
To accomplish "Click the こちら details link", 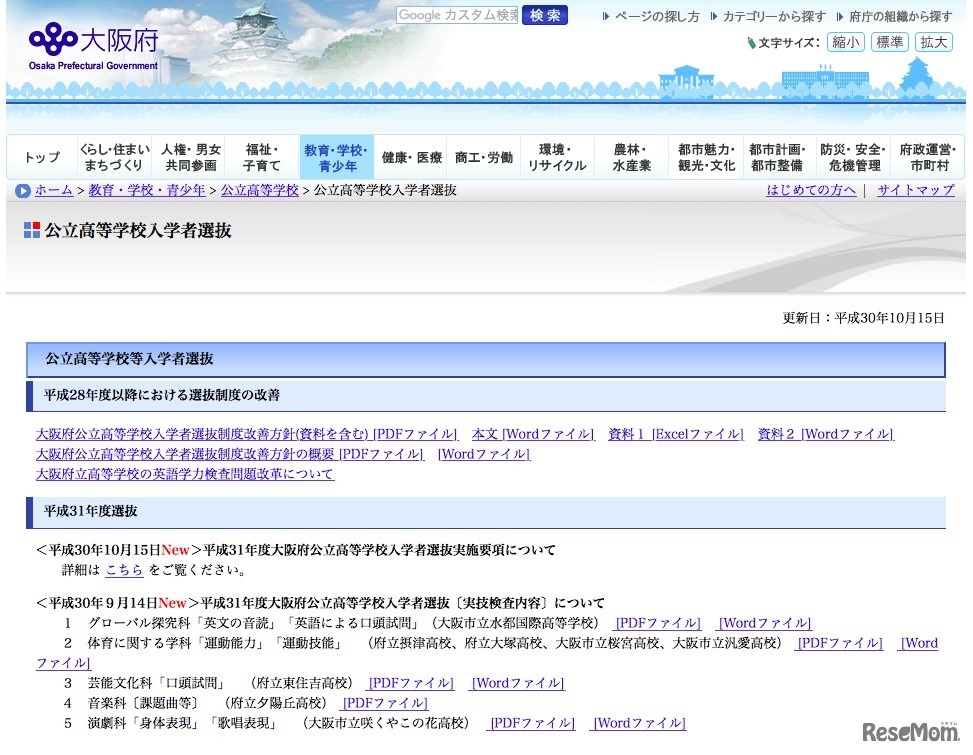I will point(124,570).
